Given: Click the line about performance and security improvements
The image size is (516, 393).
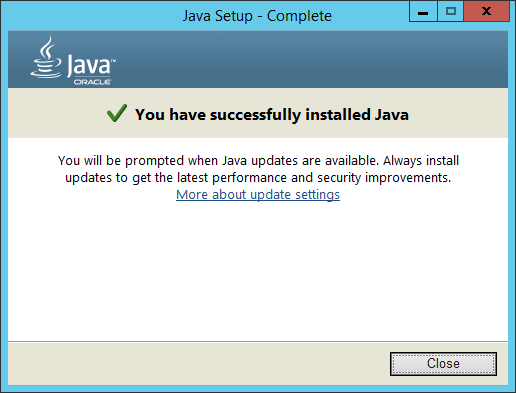Looking at the screenshot, I should (x=258, y=178).
